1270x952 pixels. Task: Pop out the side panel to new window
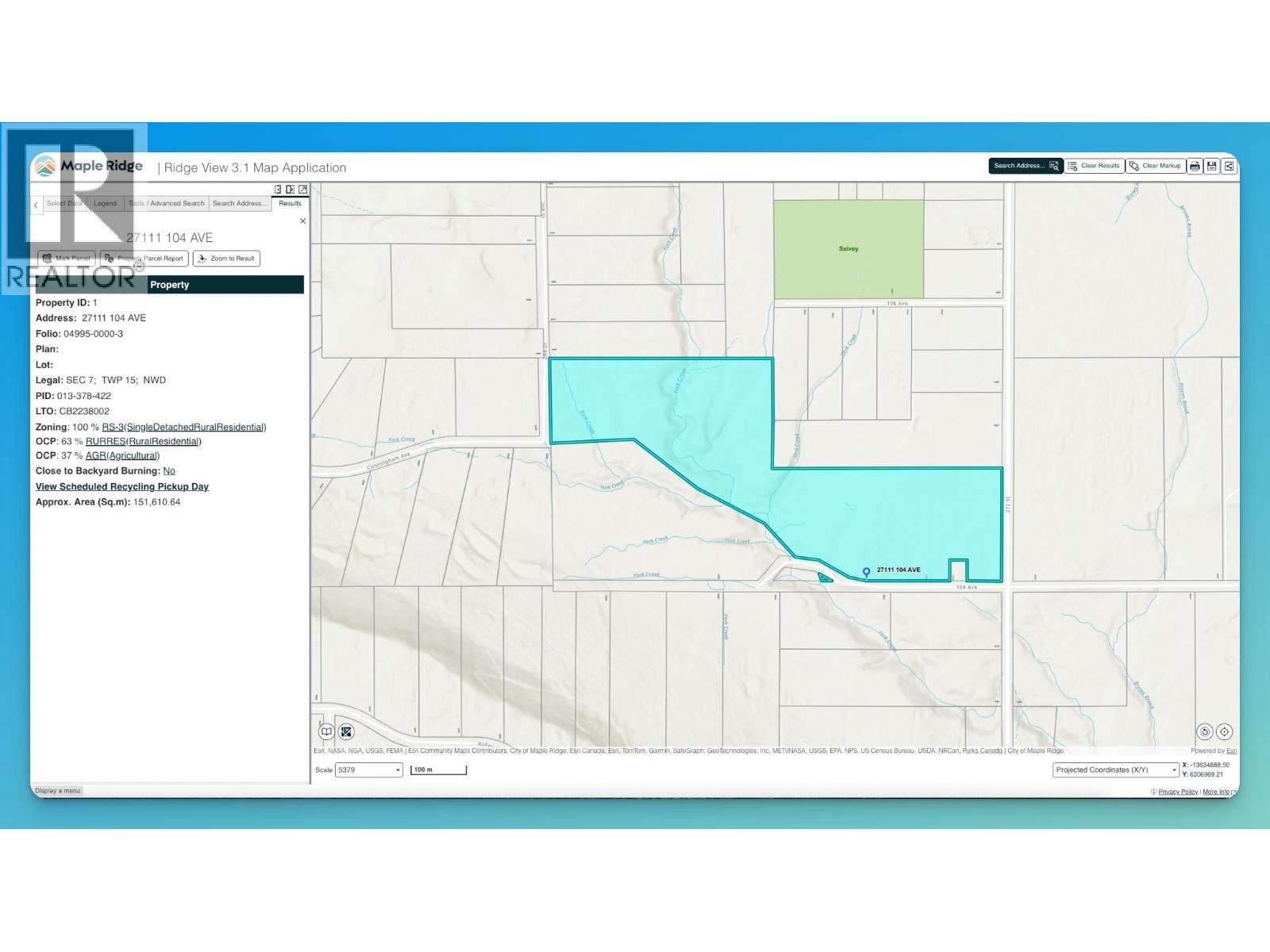tap(302, 190)
